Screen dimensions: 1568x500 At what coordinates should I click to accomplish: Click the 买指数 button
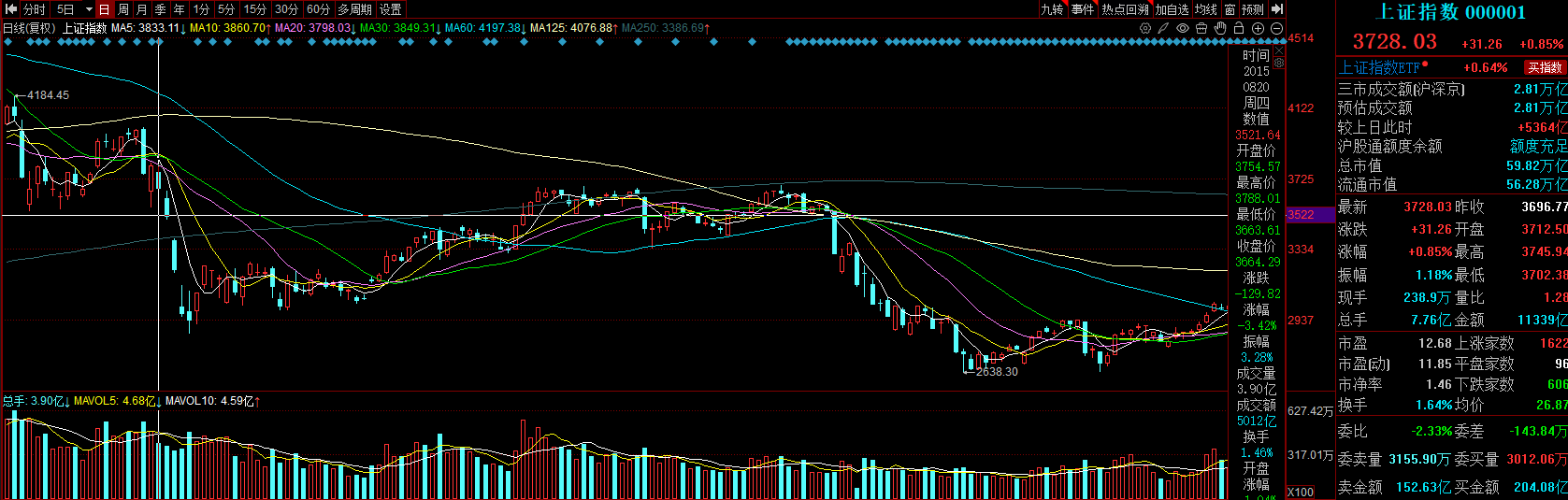(1545, 67)
